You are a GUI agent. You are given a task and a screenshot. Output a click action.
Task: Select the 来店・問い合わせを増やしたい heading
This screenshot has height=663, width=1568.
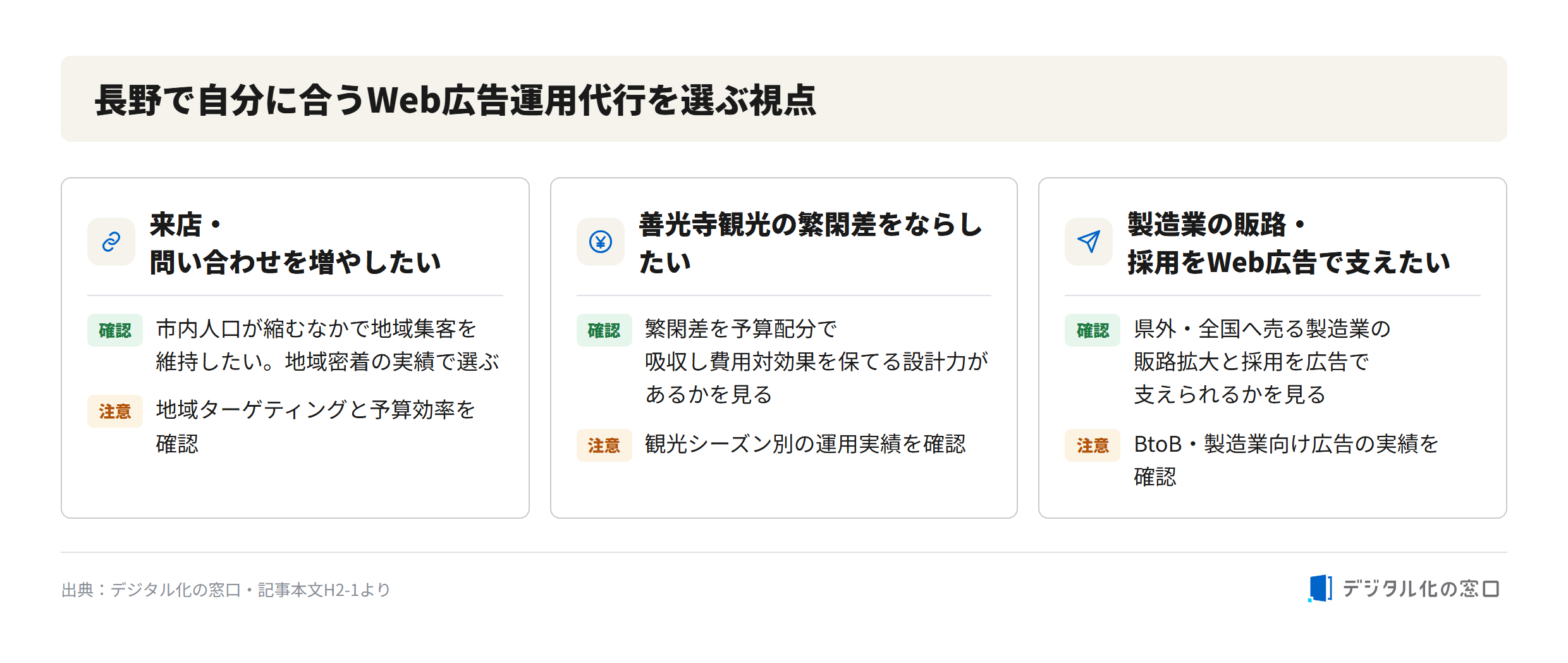tap(295, 244)
